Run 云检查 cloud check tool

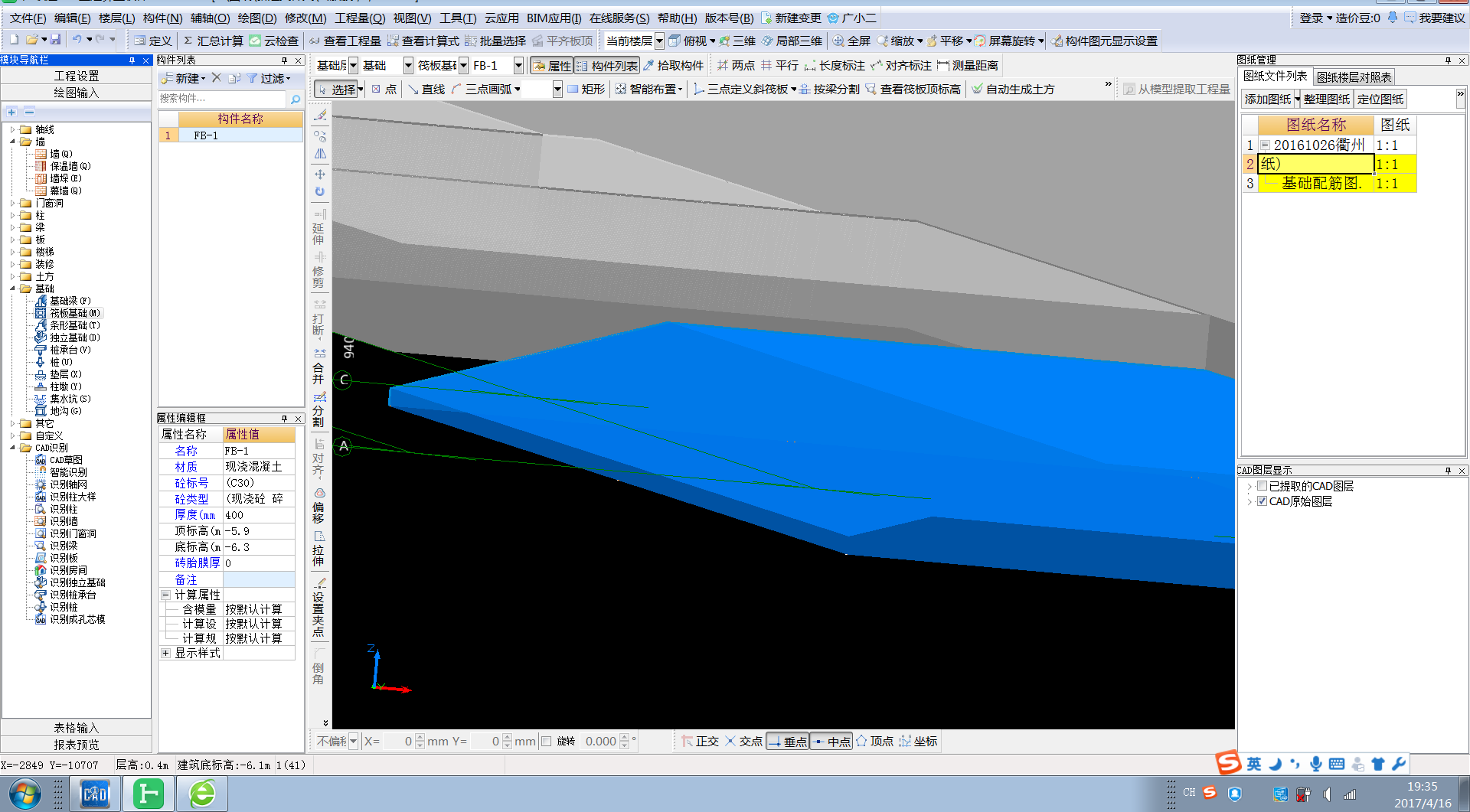point(274,41)
